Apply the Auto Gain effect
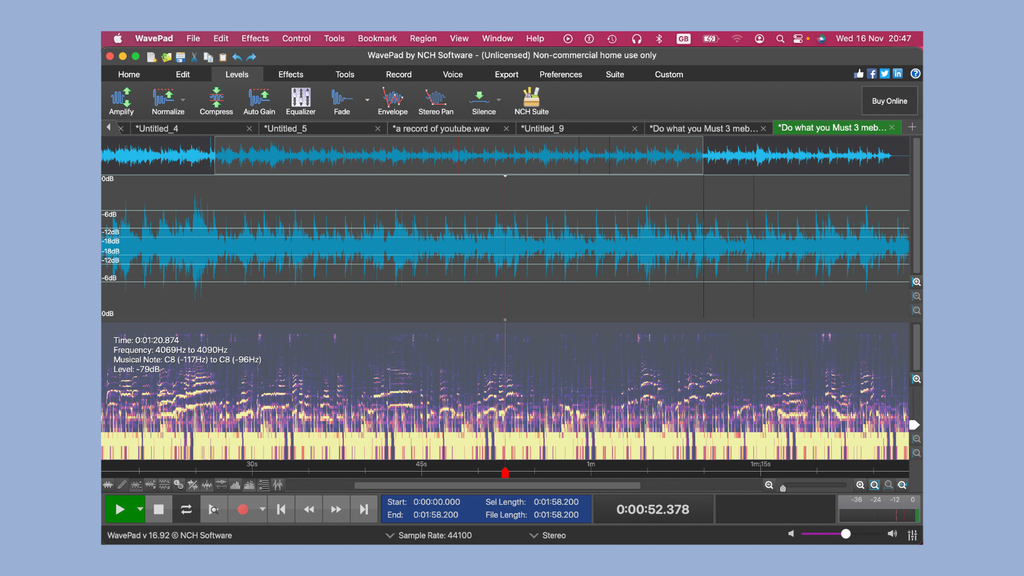Viewport: 1024px width, 576px height. (259, 99)
